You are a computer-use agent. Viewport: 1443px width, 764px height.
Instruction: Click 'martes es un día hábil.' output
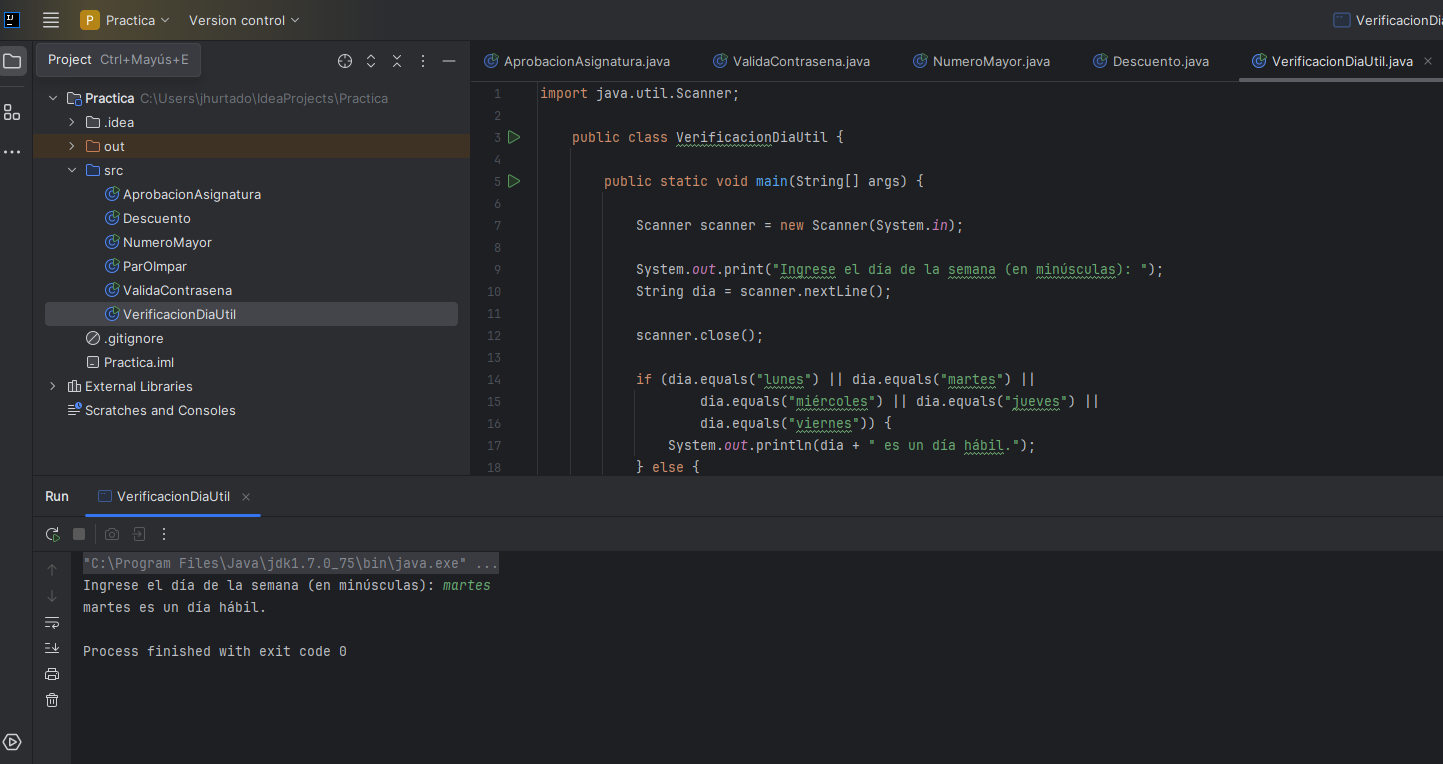tap(175, 607)
